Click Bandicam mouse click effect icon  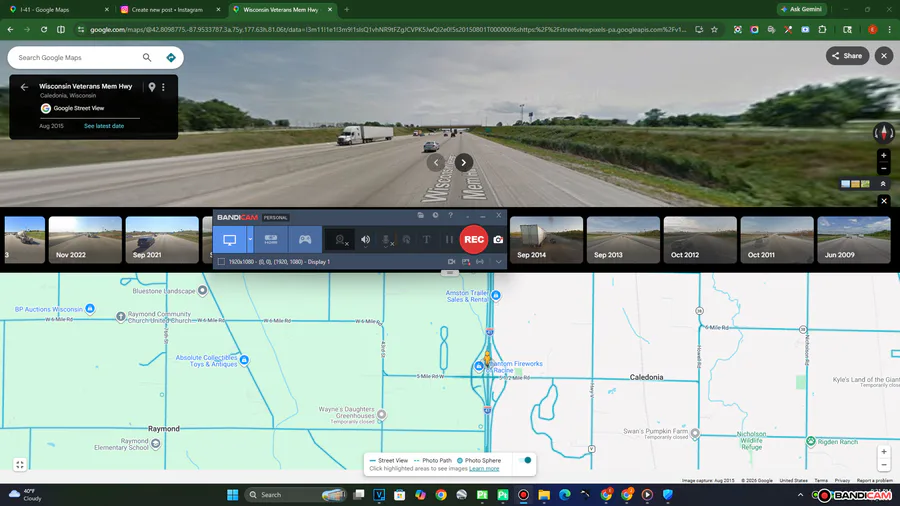(406, 240)
